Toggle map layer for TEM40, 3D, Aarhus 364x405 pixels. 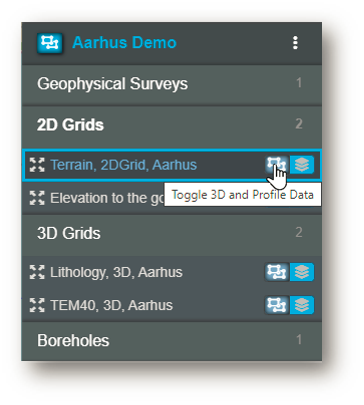point(302,305)
